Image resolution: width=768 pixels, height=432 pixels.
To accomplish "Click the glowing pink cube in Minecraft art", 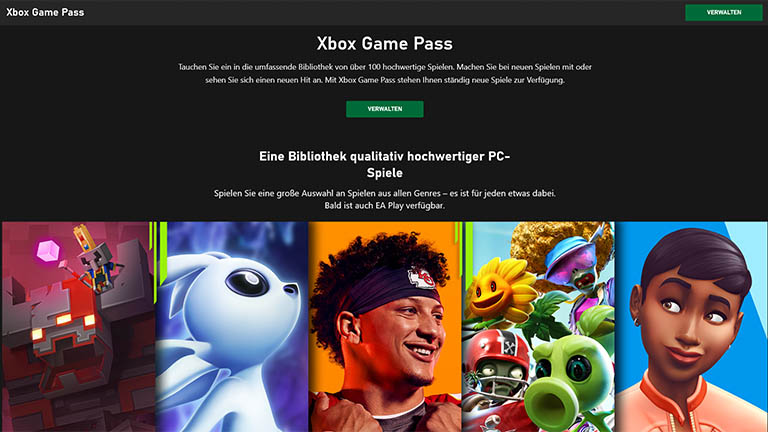I will [48, 250].
